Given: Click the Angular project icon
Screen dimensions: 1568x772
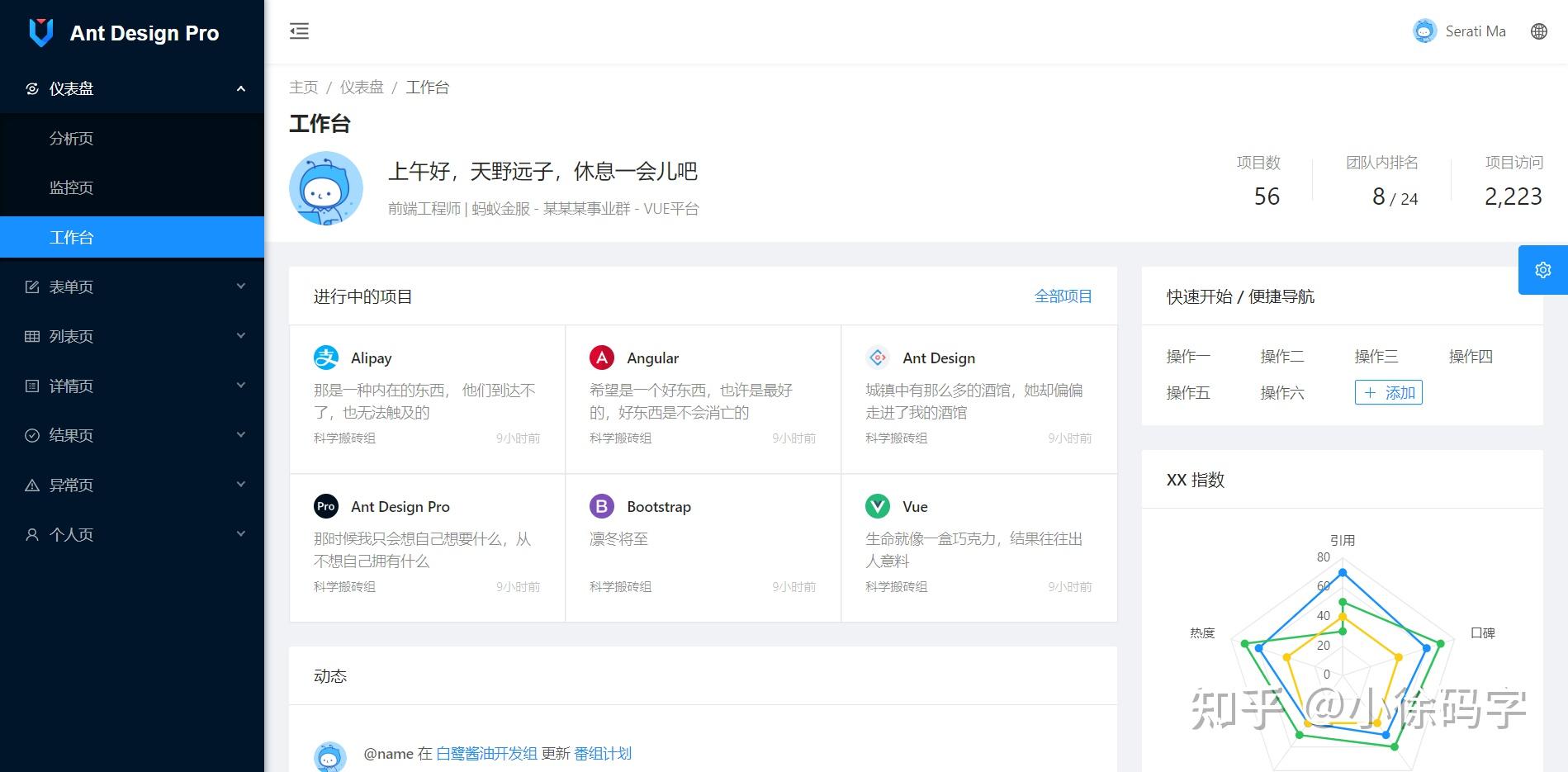Looking at the screenshot, I should pyautogui.click(x=601, y=357).
